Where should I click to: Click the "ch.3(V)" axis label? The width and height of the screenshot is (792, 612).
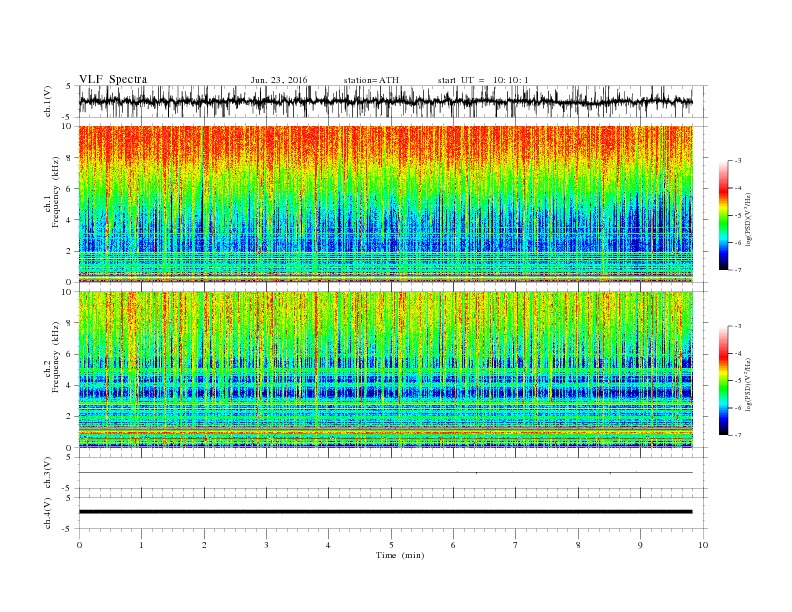tap(48, 473)
